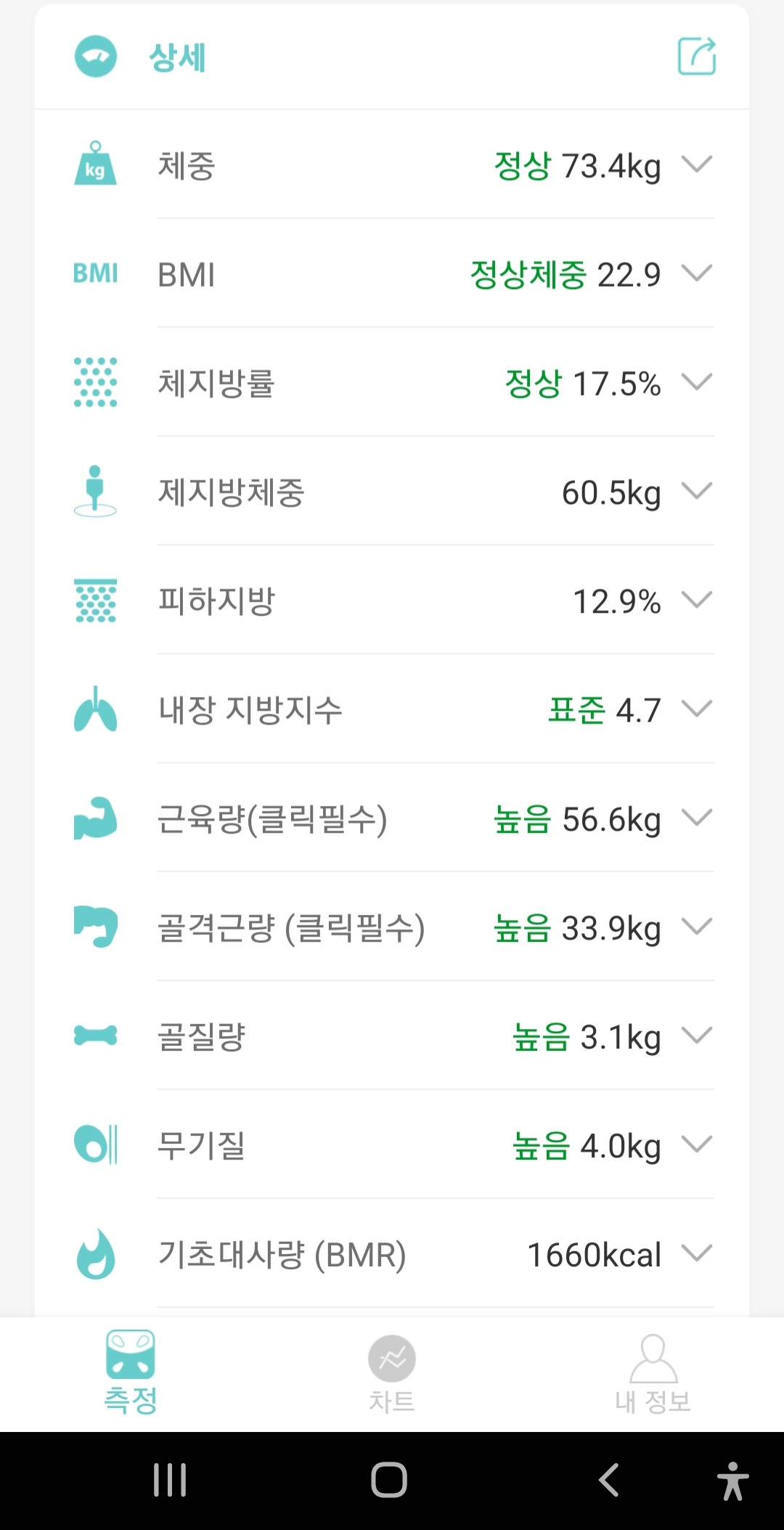Switch to the 차트 tab
Image resolution: width=784 pixels, height=1530 pixels.
(x=391, y=1372)
